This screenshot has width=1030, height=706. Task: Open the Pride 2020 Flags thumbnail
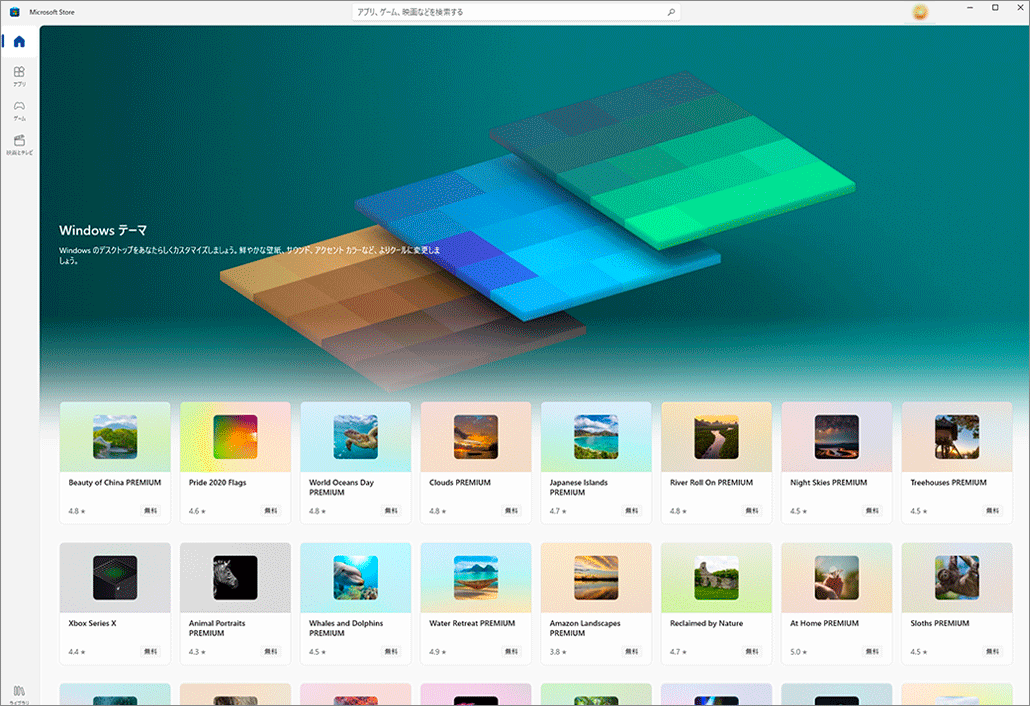[235, 437]
